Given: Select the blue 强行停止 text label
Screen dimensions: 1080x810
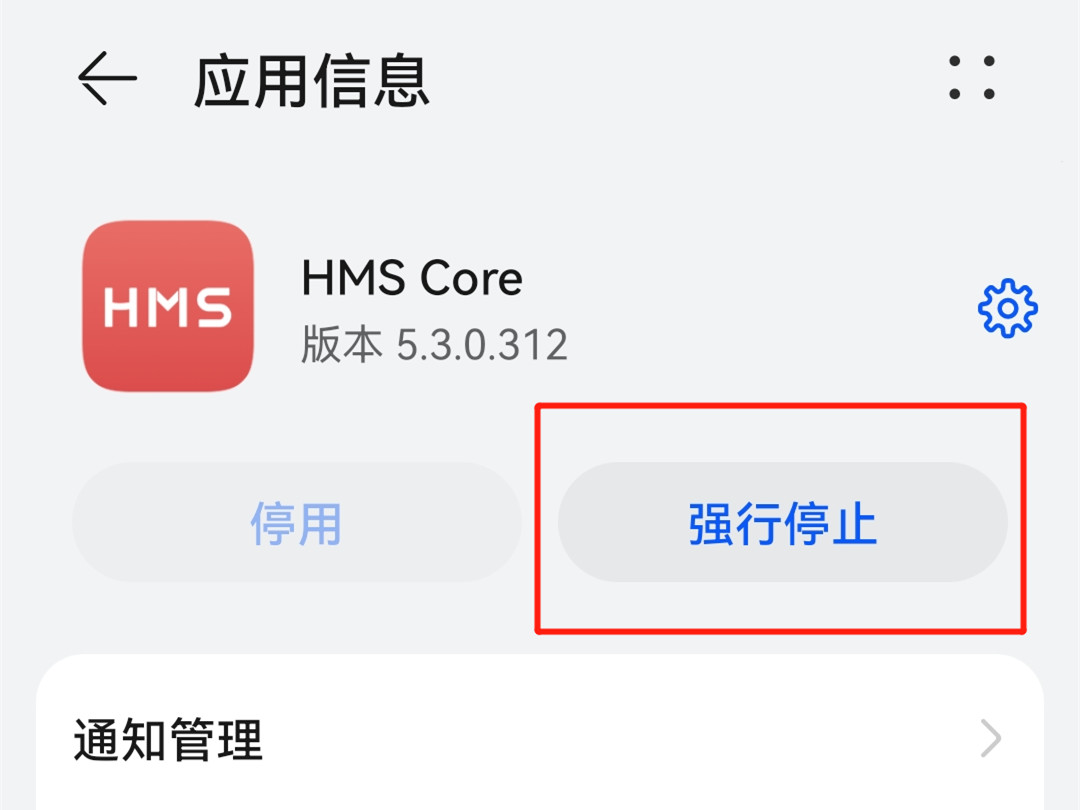Looking at the screenshot, I should click(782, 523).
